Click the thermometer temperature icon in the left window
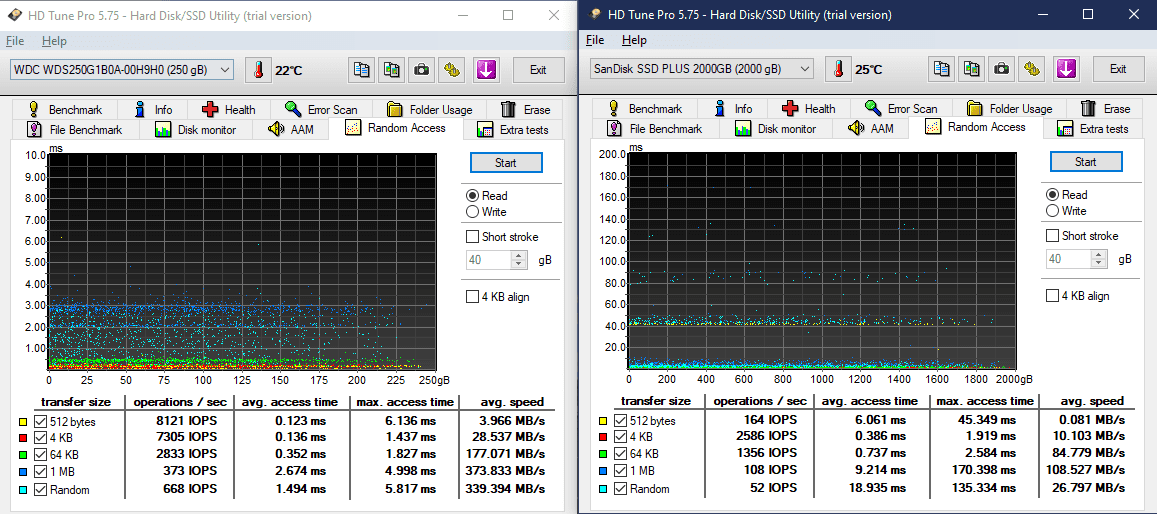1157x514 pixels. point(258,70)
